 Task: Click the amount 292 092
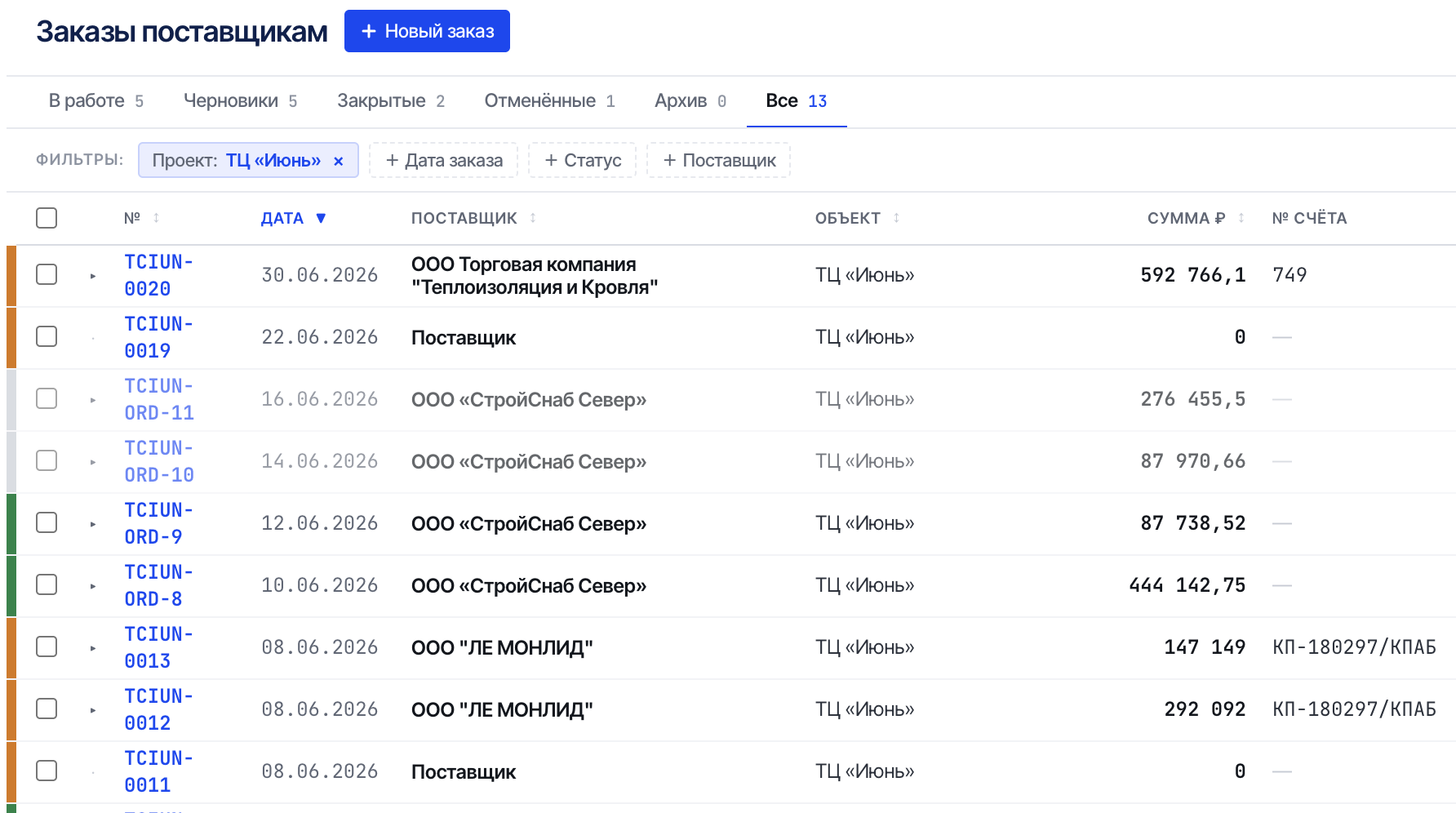coord(1205,709)
